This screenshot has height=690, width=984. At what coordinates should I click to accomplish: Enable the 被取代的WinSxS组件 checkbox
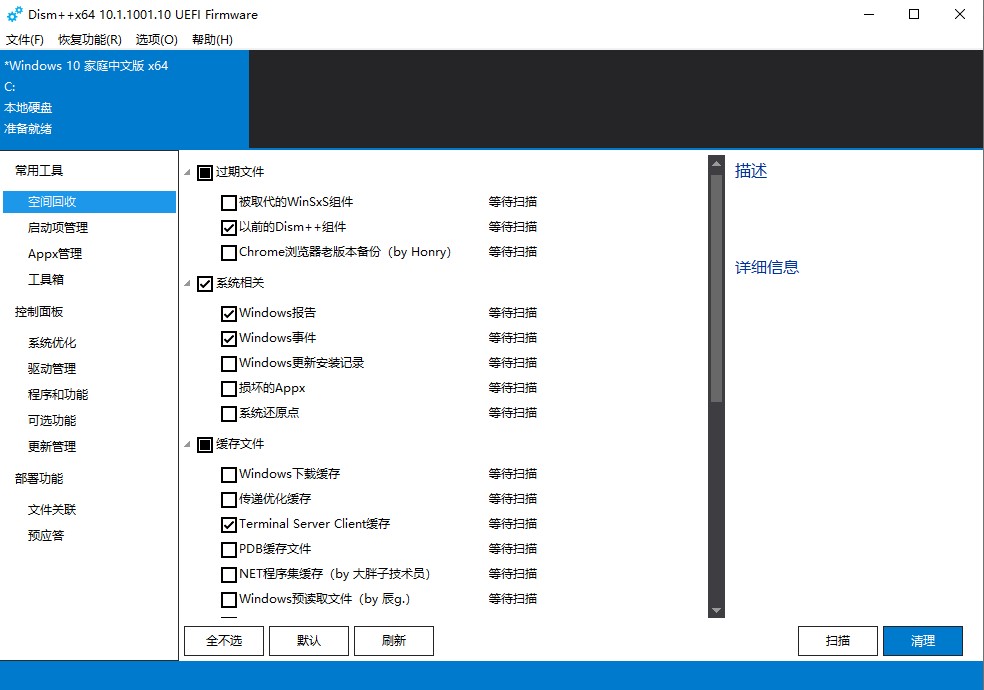(229, 201)
